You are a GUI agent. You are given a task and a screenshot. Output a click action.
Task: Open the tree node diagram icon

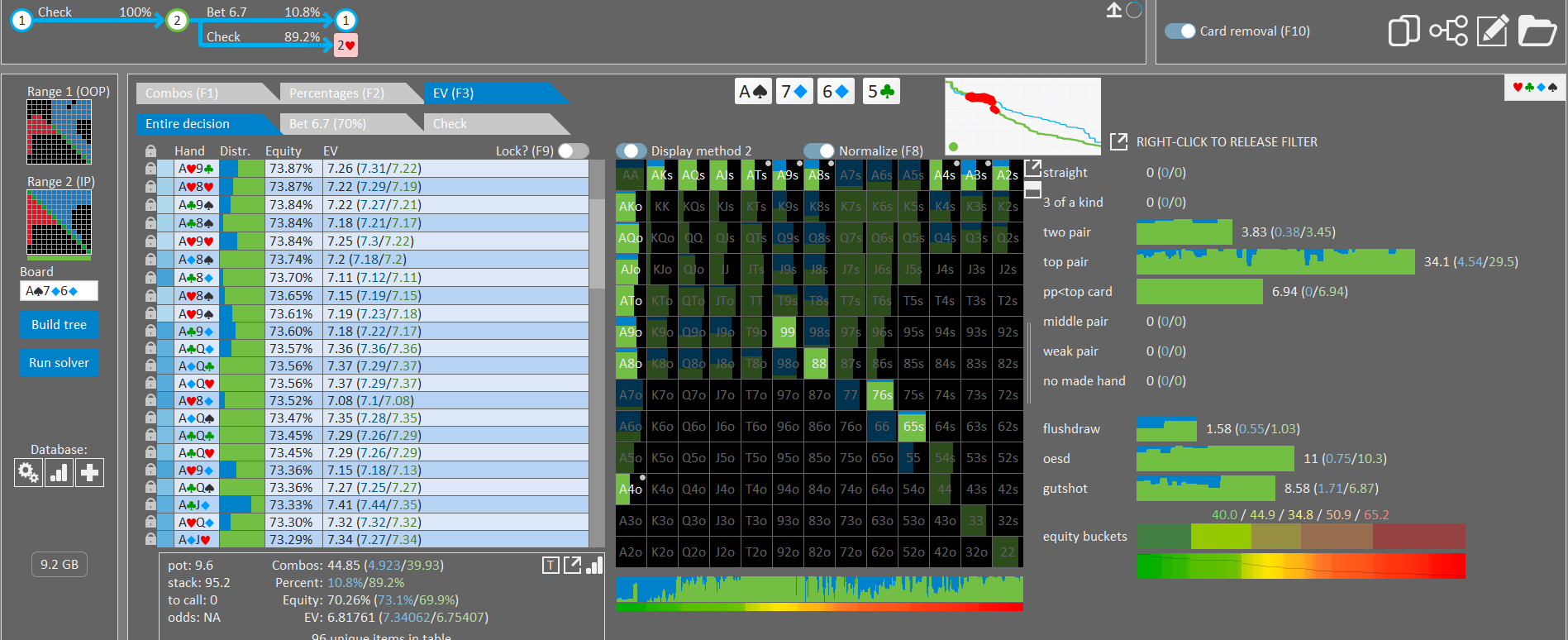(x=1448, y=31)
